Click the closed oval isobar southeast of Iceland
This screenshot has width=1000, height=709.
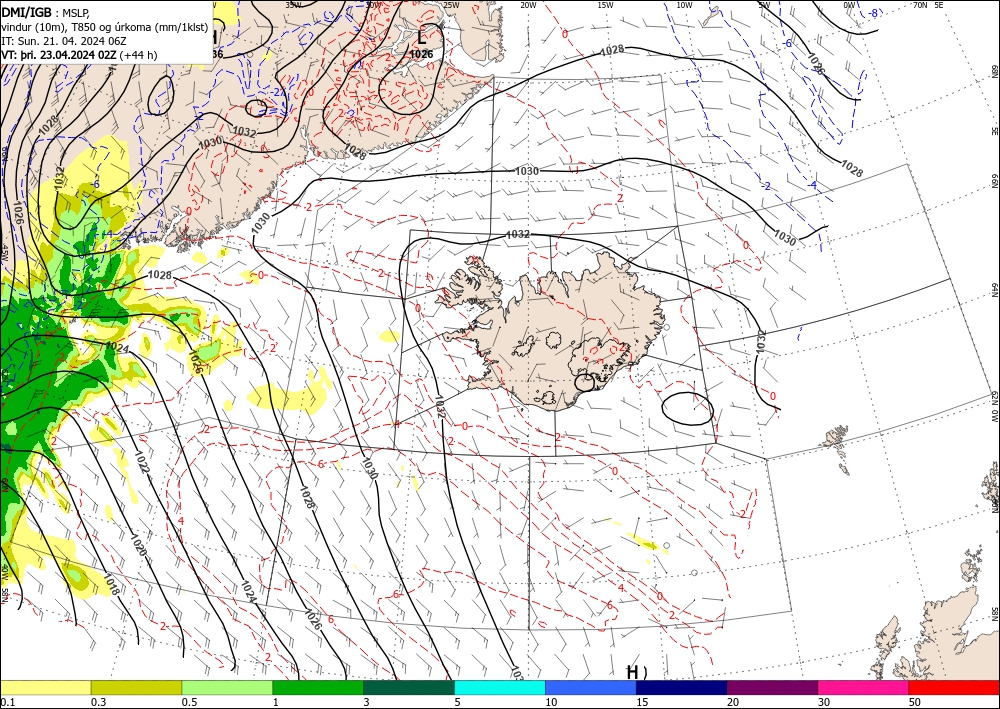pyautogui.click(x=688, y=409)
